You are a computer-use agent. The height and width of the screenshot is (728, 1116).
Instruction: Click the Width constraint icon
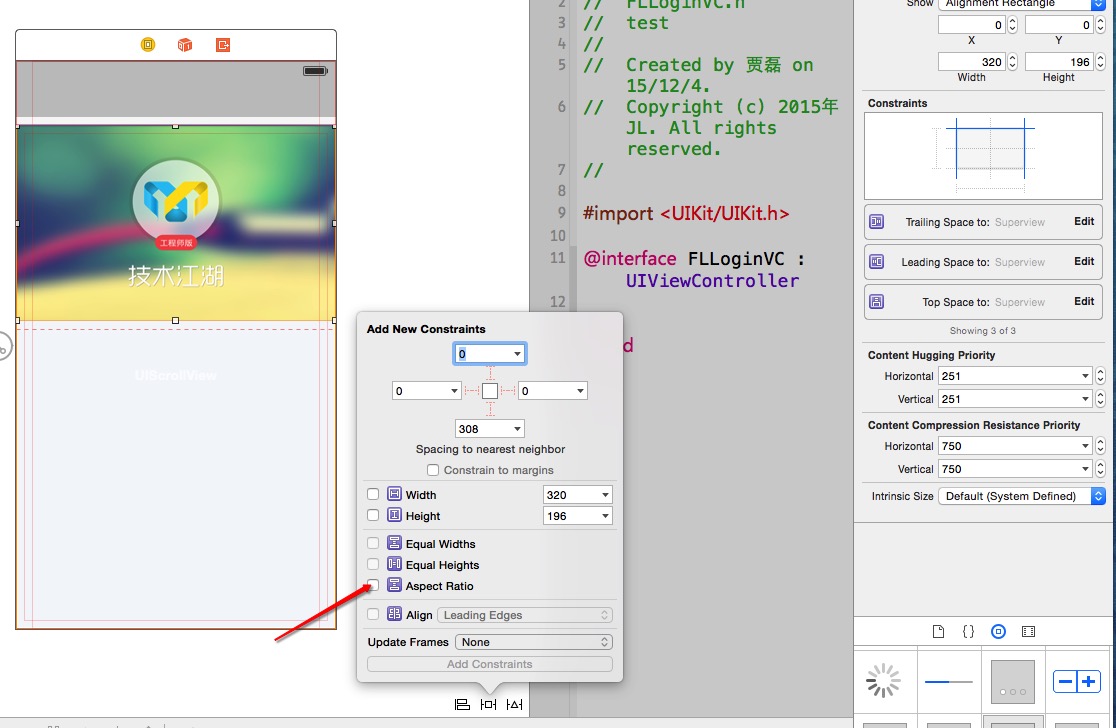tap(394, 494)
